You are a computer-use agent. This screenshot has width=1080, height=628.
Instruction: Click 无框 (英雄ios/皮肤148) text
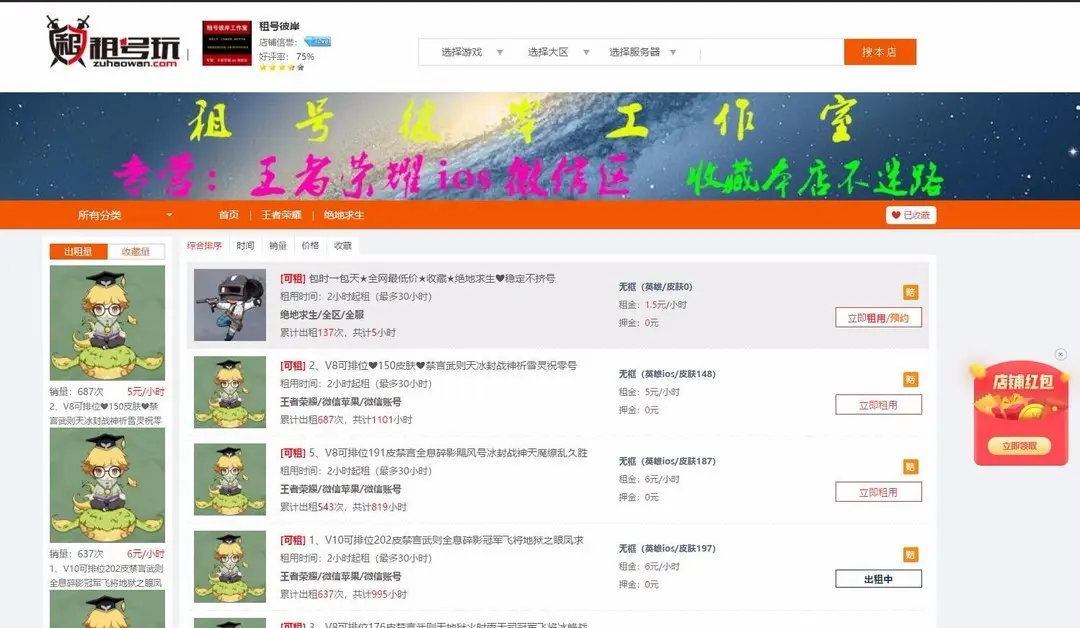pyautogui.click(x=667, y=374)
